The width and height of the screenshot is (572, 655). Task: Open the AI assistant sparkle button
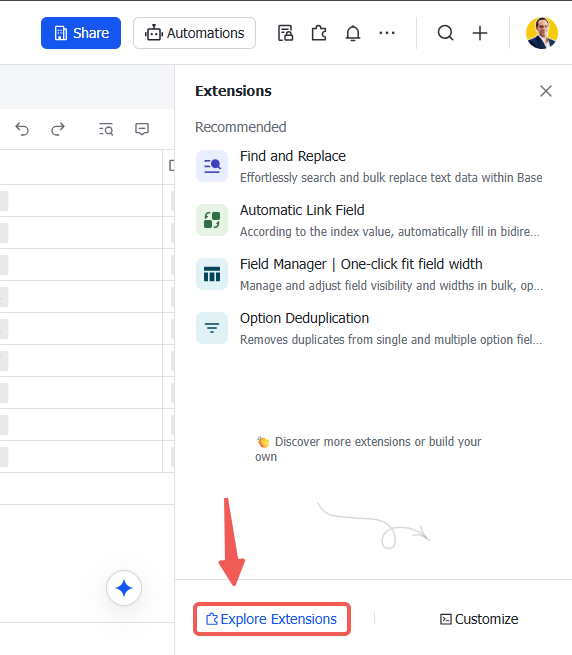pos(124,588)
